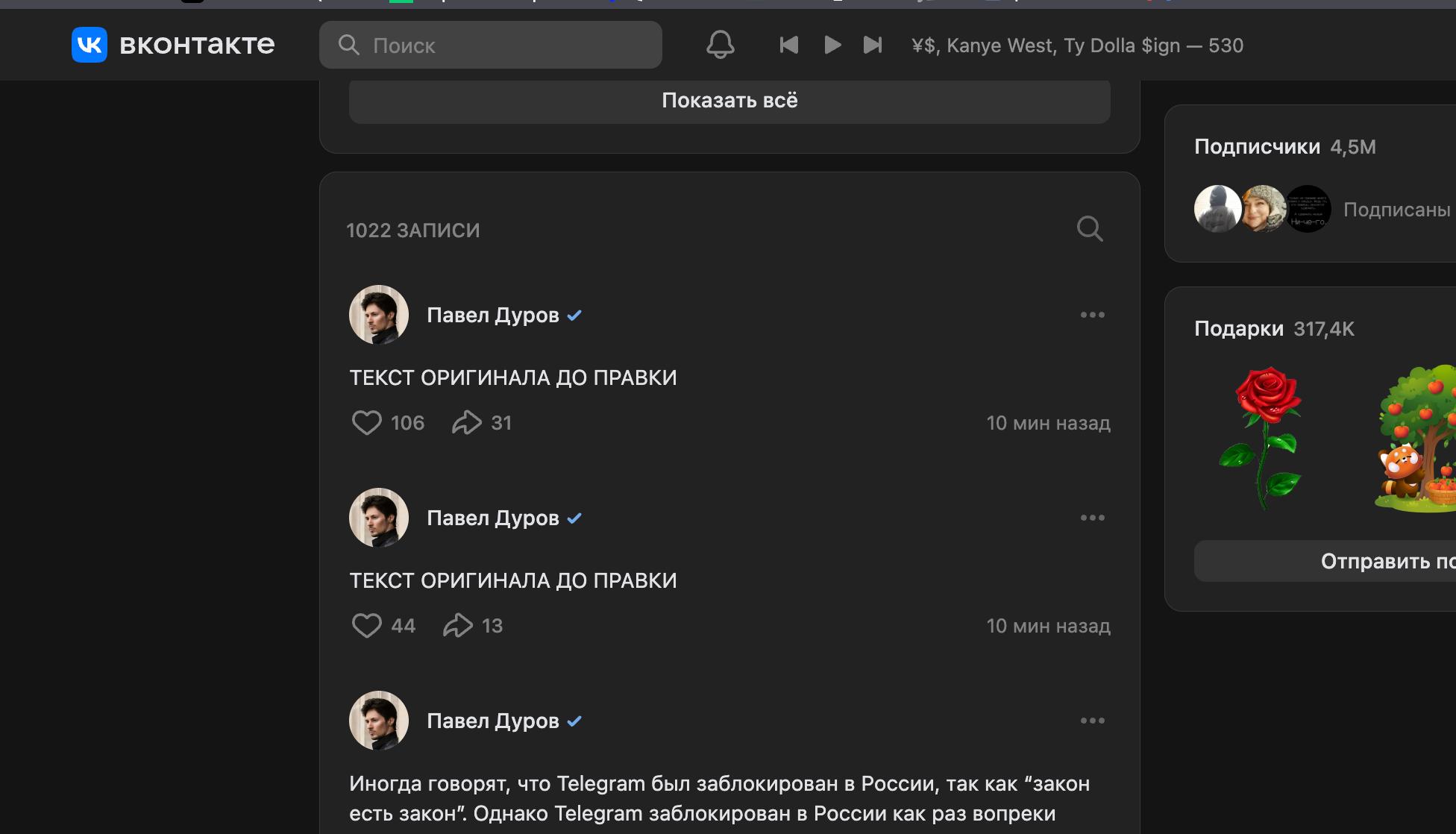Open options menu of second post
1456x834 pixels.
(x=1093, y=518)
